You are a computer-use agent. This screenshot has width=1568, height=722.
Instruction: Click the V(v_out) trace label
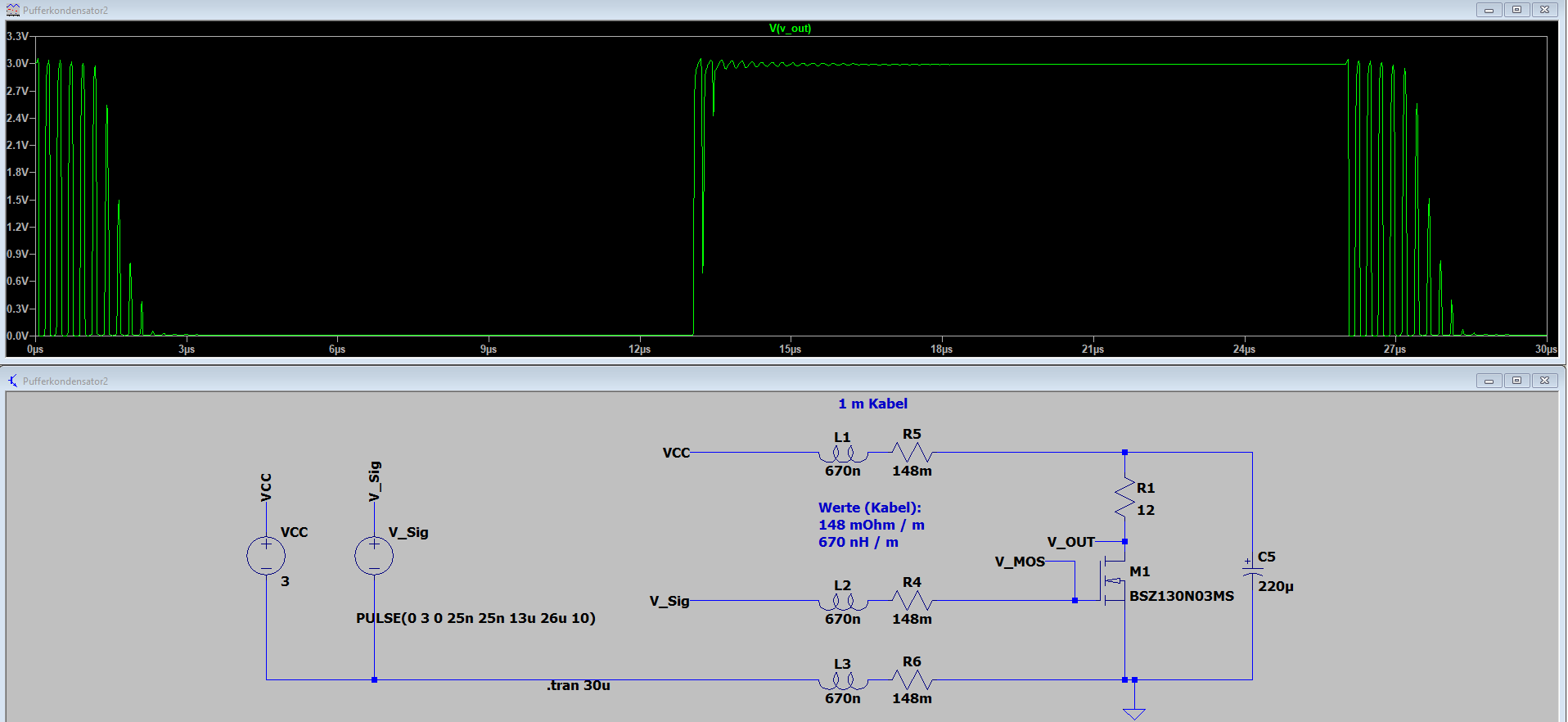pyautogui.click(x=790, y=29)
